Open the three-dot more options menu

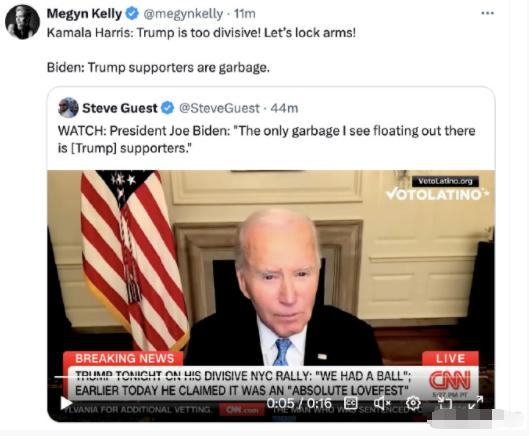487,13
